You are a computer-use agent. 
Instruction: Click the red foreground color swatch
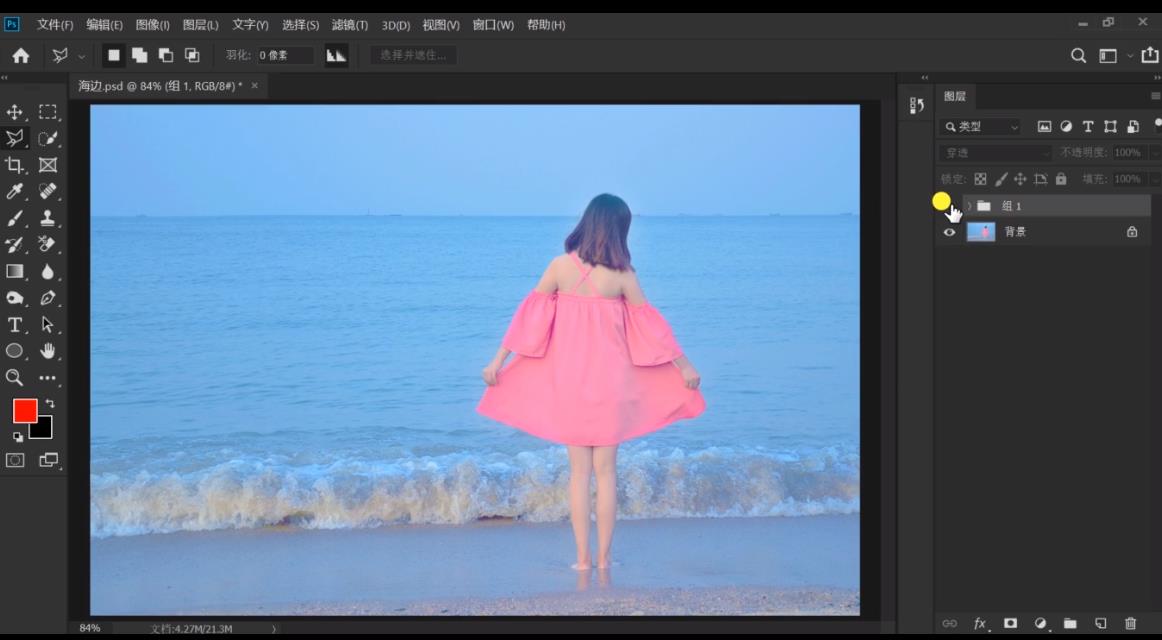pyautogui.click(x=24, y=410)
